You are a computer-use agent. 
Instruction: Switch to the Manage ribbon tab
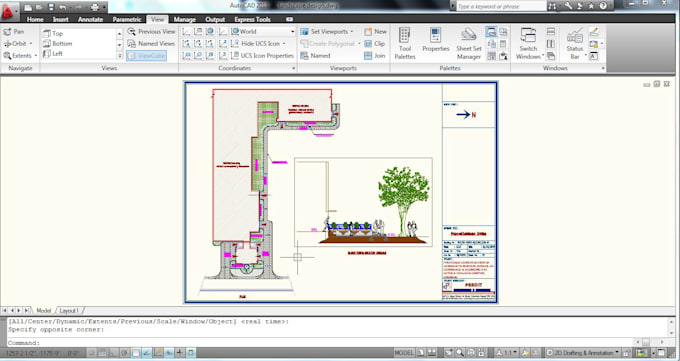tap(185, 19)
